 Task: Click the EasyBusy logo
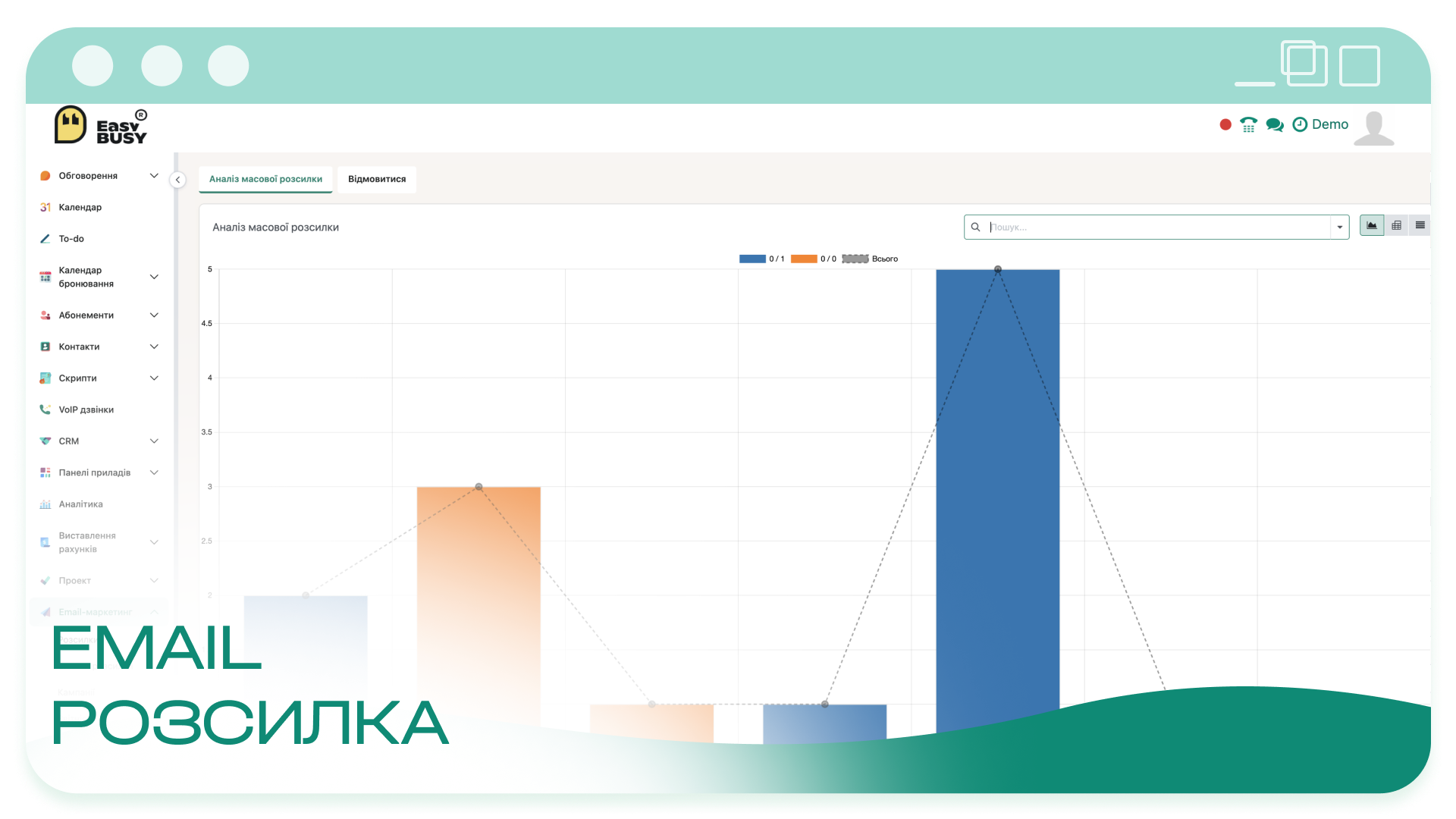click(101, 125)
